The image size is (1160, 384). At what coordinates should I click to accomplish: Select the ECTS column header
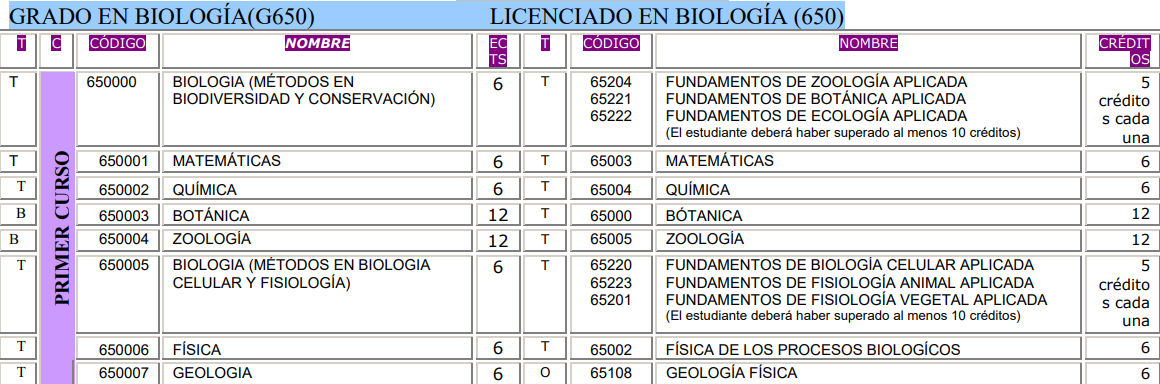497,51
